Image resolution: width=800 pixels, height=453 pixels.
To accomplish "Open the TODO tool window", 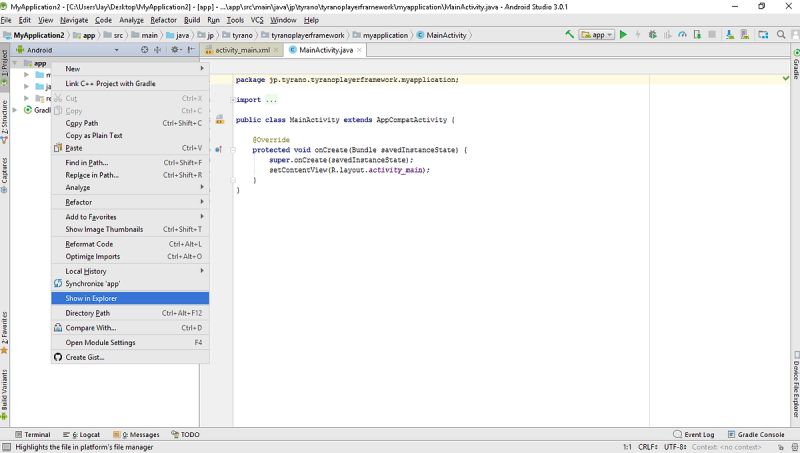I will 185,435.
